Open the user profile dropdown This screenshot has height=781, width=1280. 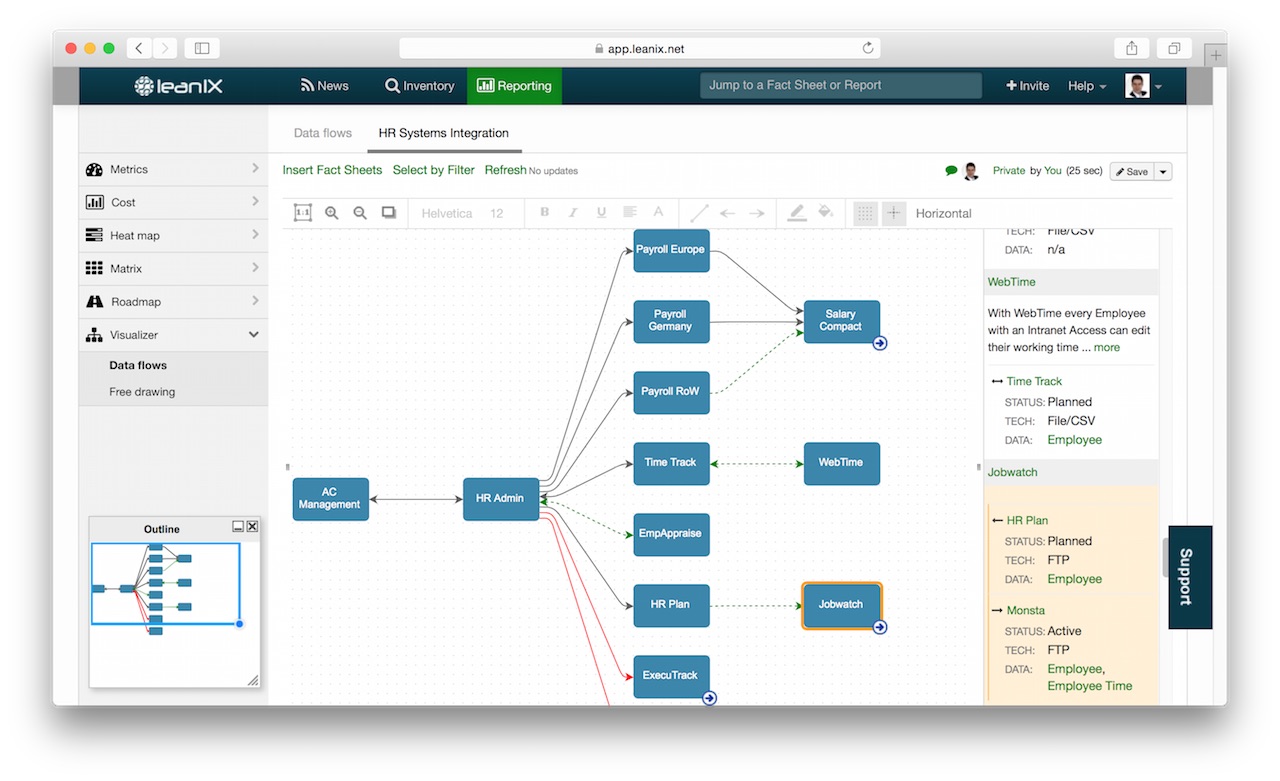coord(1143,86)
